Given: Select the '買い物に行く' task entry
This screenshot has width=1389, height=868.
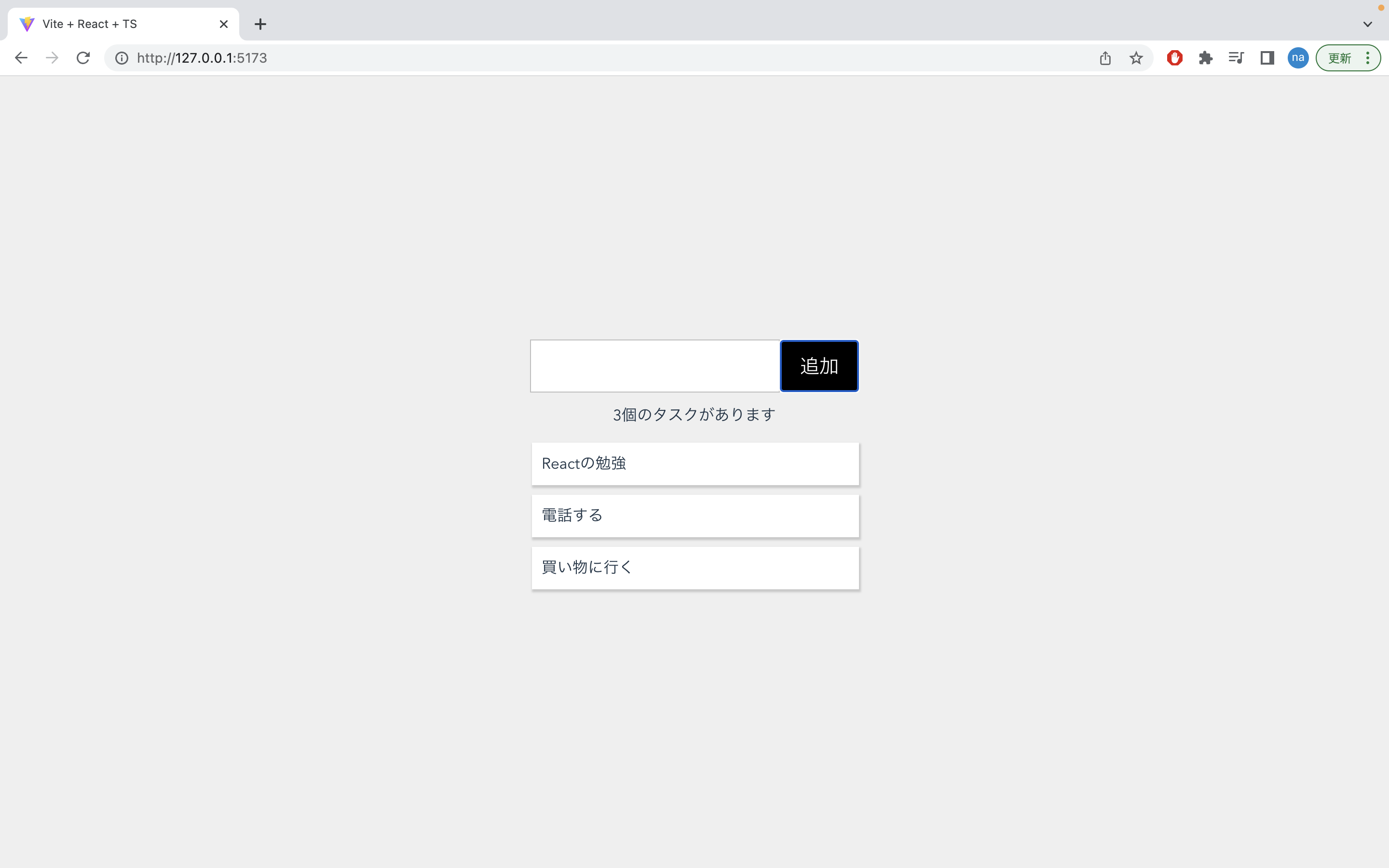Looking at the screenshot, I should [694, 567].
